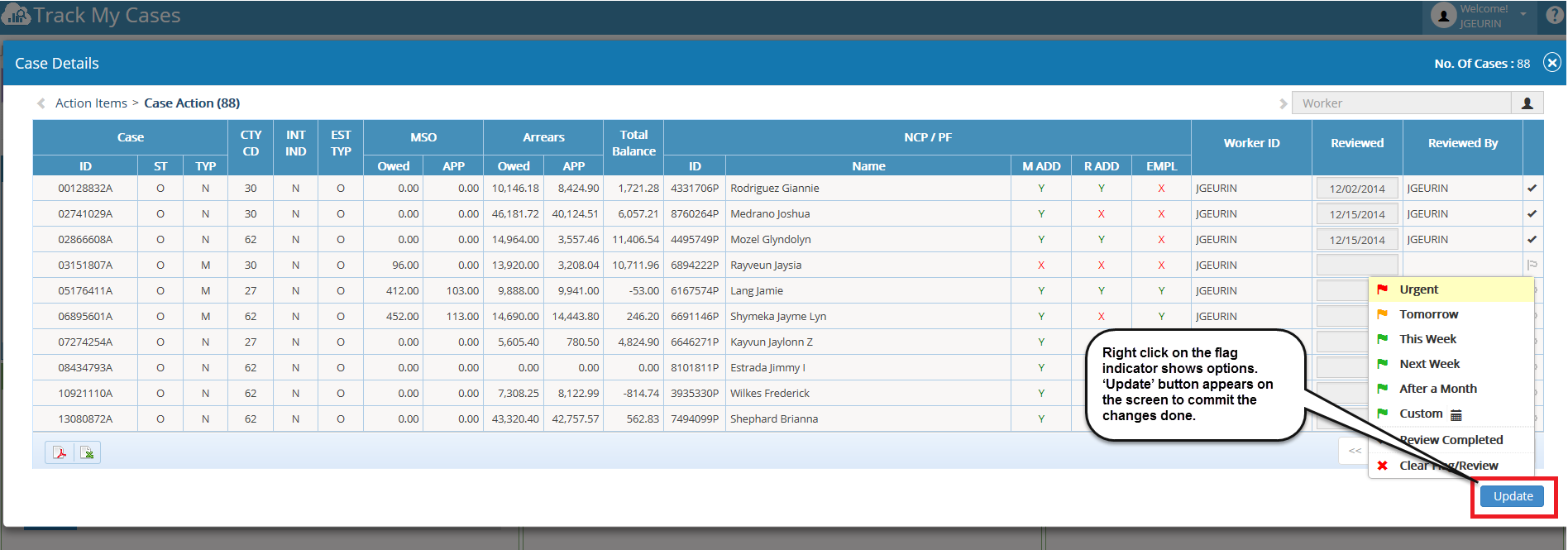This screenshot has width=1568, height=550.
Task: Navigate to Action Items breadcrumb
Action: click(x=91, y=103)
